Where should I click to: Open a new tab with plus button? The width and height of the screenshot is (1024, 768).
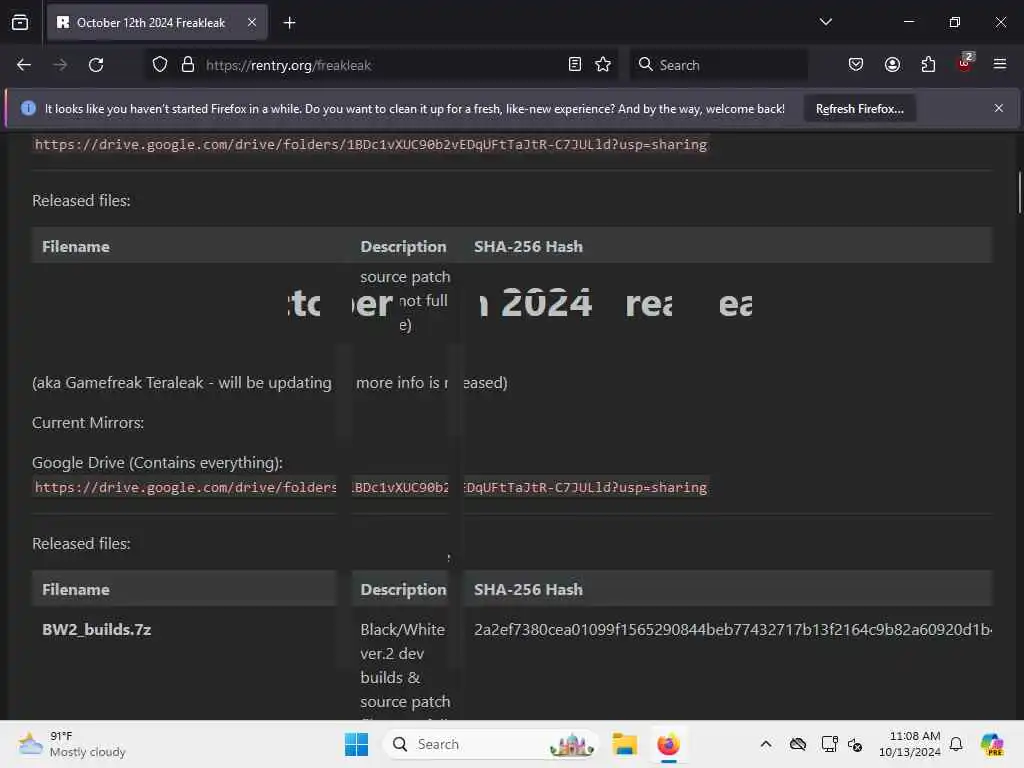[x=289, y=23]
